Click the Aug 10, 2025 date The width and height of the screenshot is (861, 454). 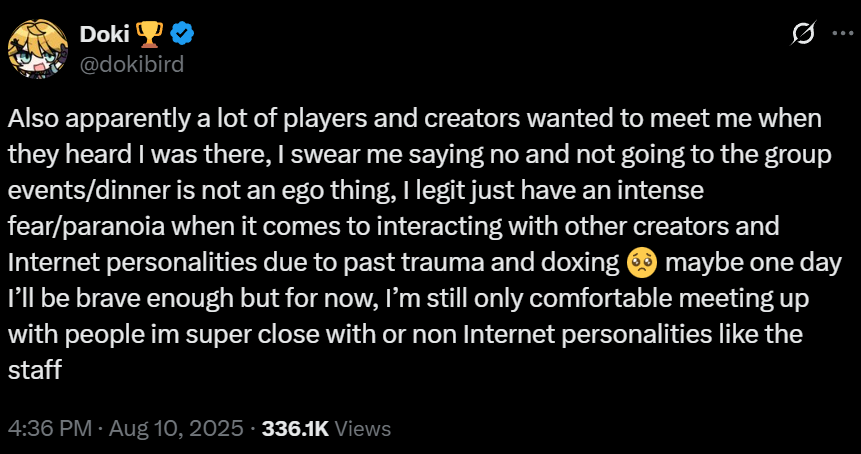tap(174, 428)
